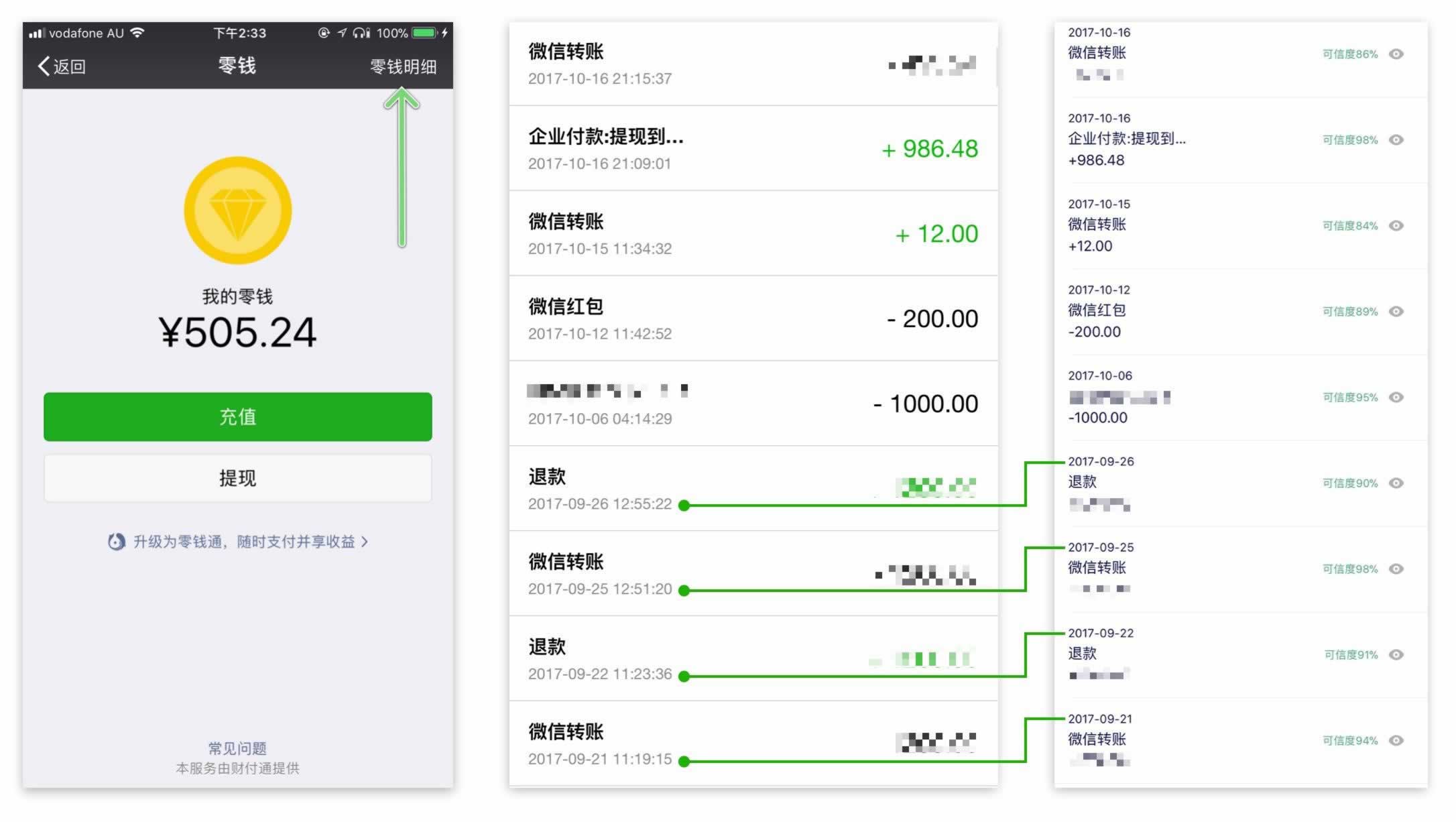Tap the ¥505.24 balance amount
The height and width of the screenshot is (822, 1456).
[x=238, y=332]
